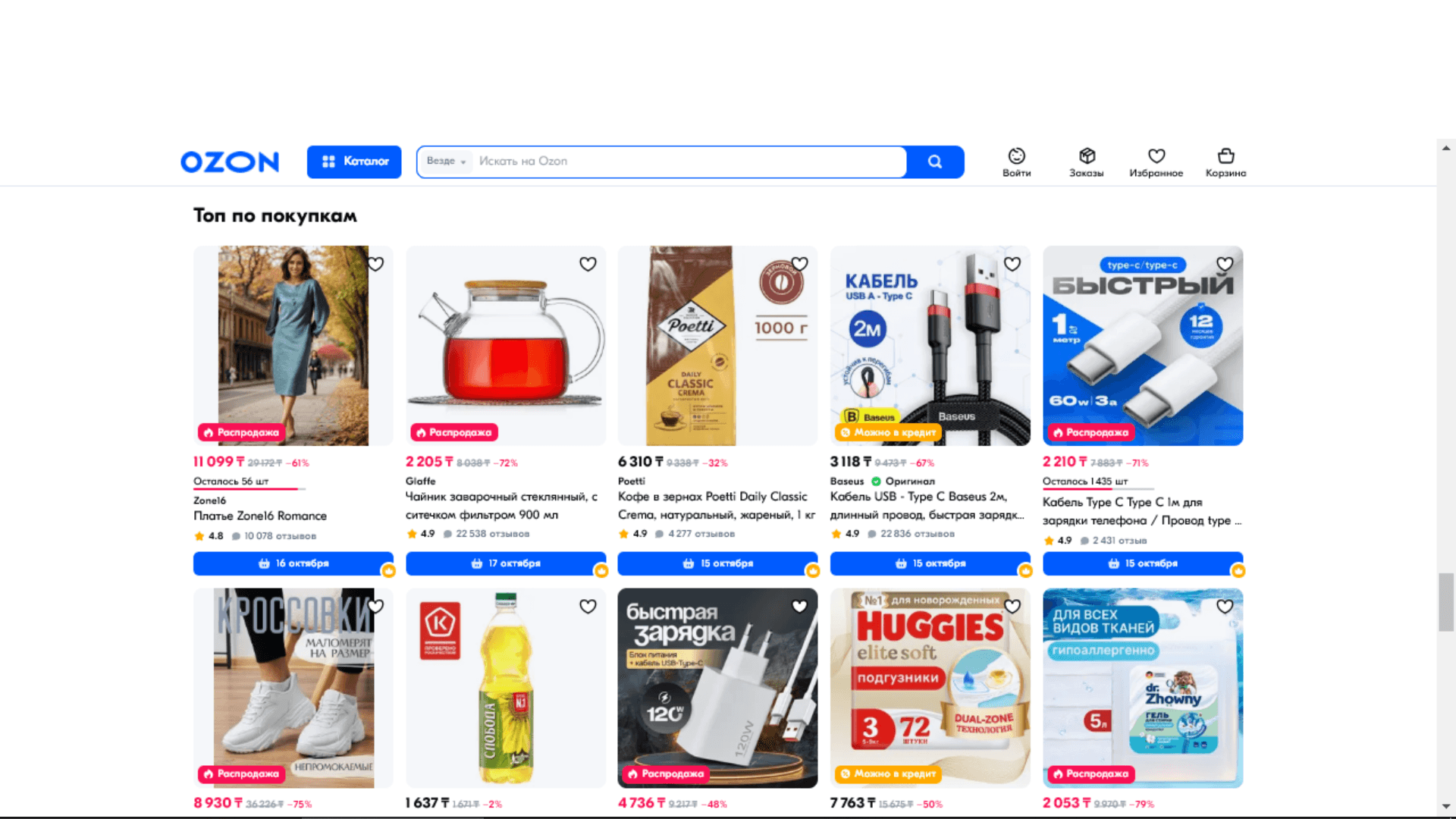Favorite the Poetti coffee product
Image resolution: width=1456 pixels, height=819 pixels.
point(799,264)
